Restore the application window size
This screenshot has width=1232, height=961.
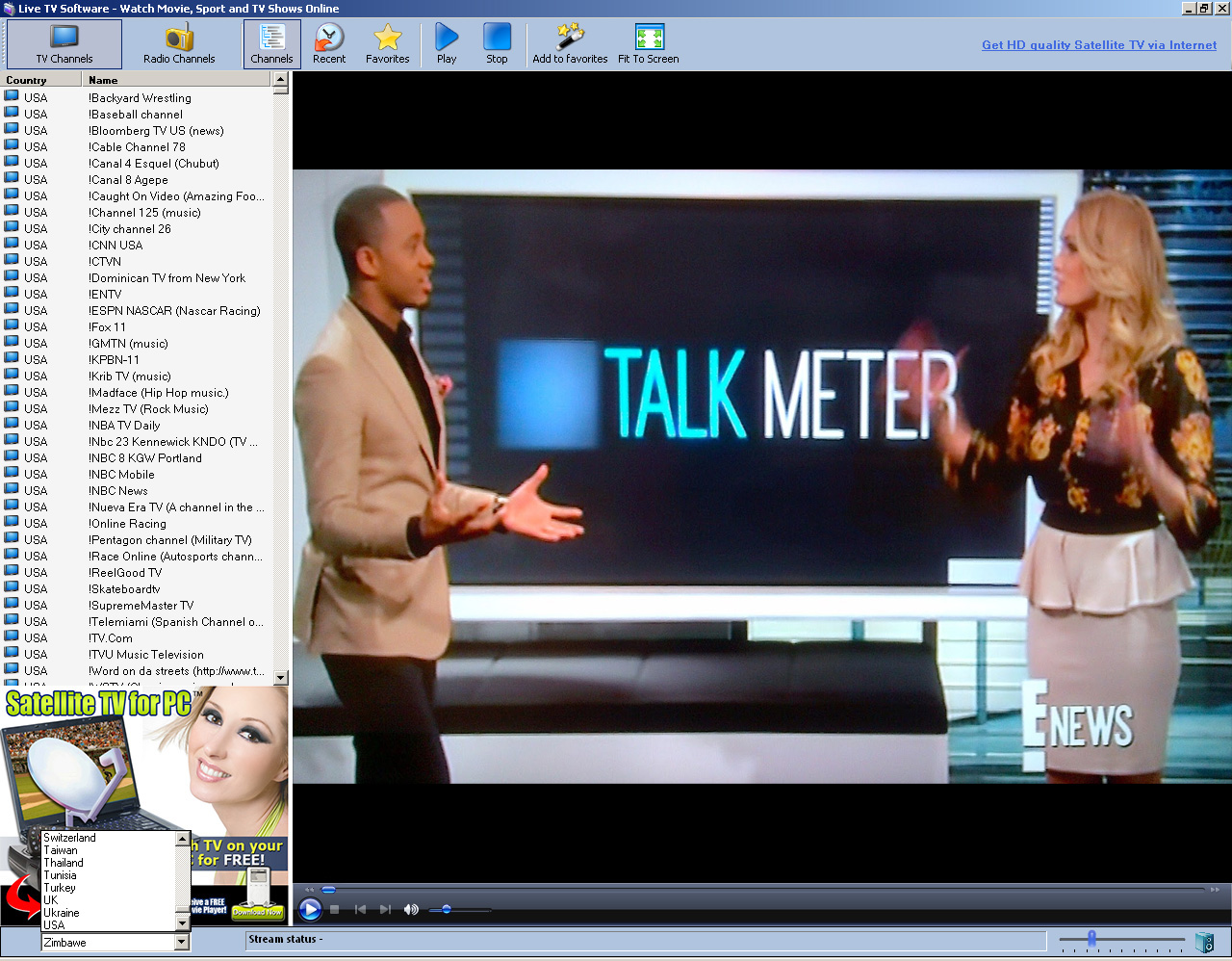tap(1203, 9)
